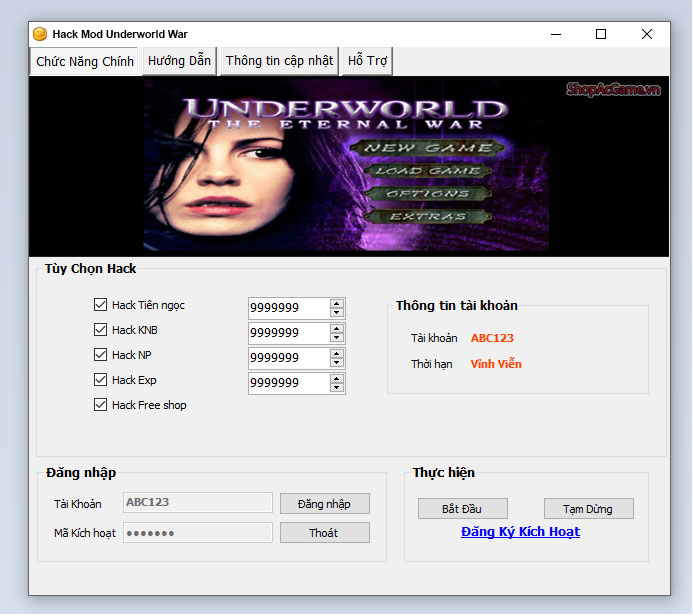Increase the Hack KNB value with up arrow
The width and height of the screenshot is (693, 616).
(x=337, y=328)
